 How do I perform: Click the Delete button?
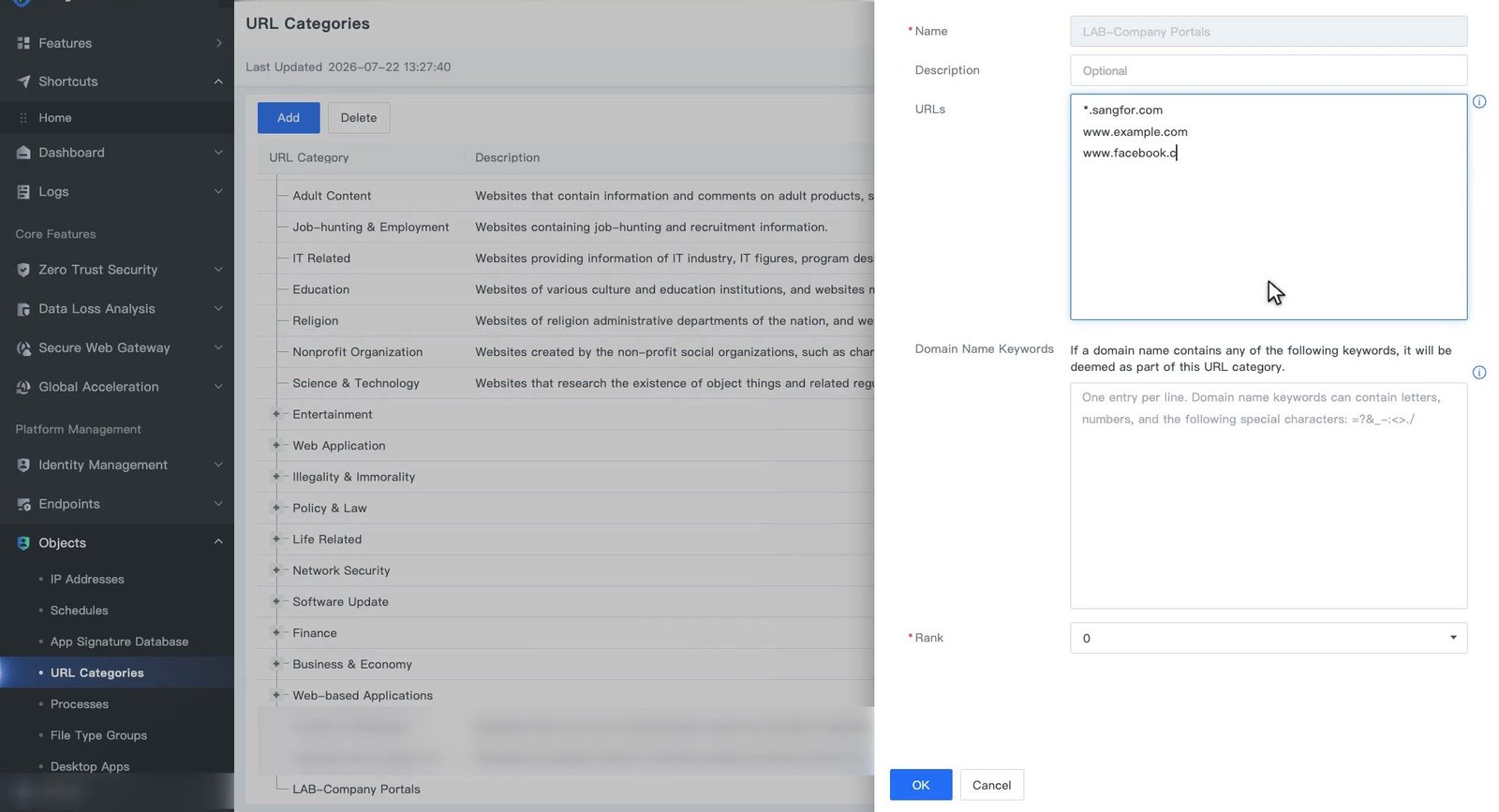coord(359,118)
